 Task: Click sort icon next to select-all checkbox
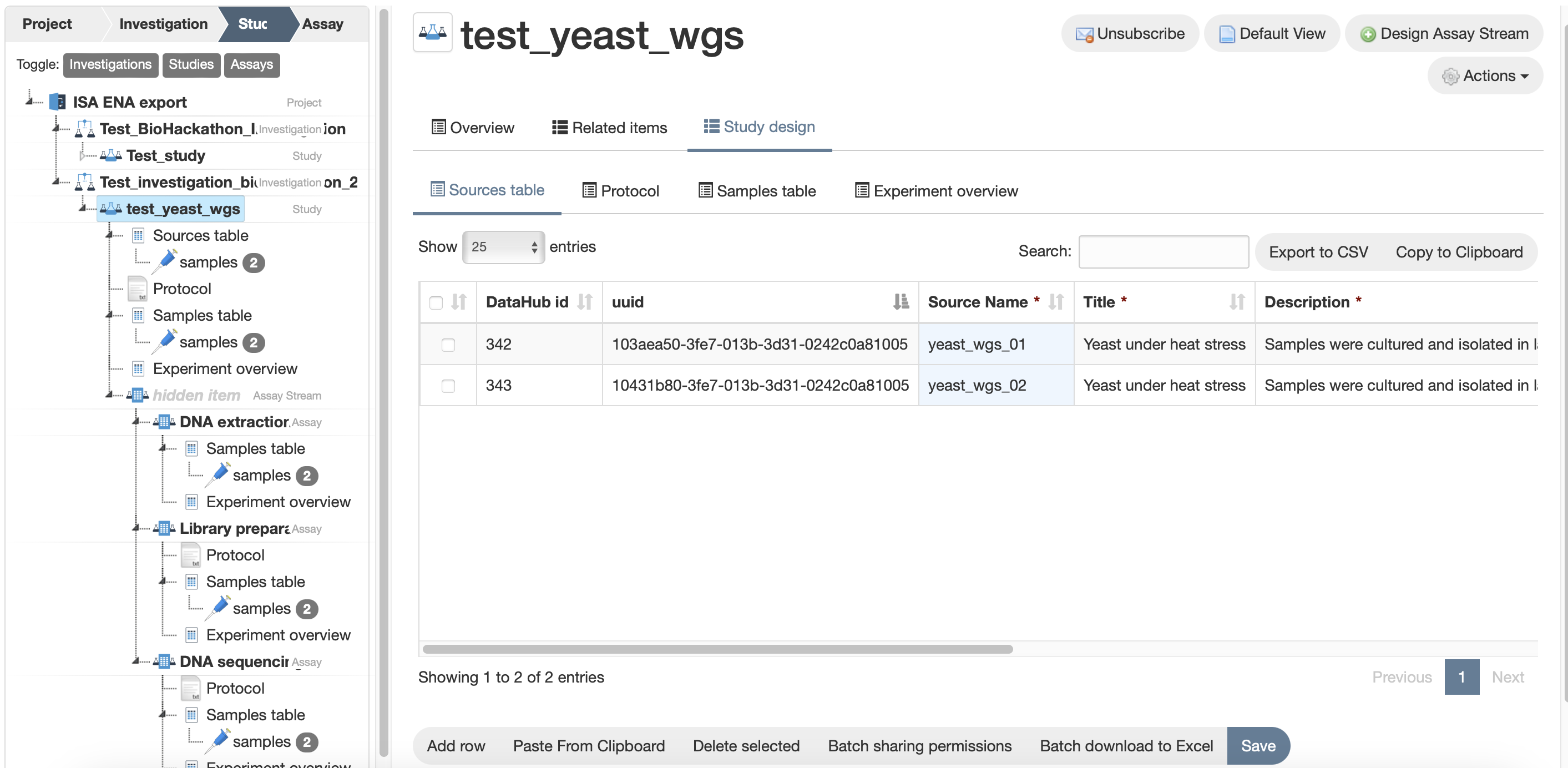click(459, 302)
